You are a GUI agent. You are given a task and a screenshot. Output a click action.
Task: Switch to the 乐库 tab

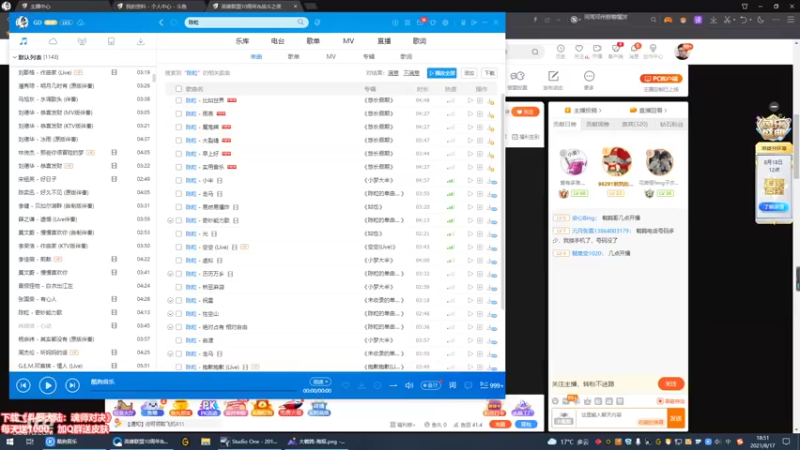(x=242, y=41)
